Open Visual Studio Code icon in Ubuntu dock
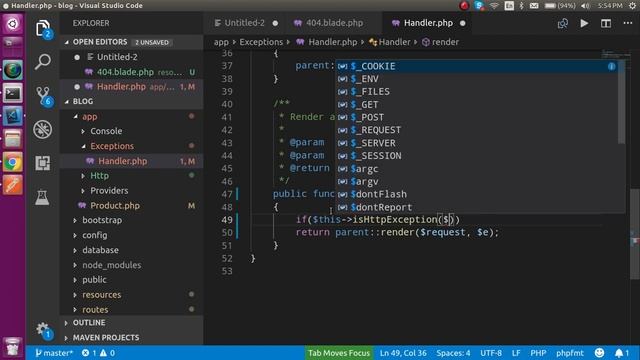Viewport: 640px width, 360px height. (x=13, y=116)
